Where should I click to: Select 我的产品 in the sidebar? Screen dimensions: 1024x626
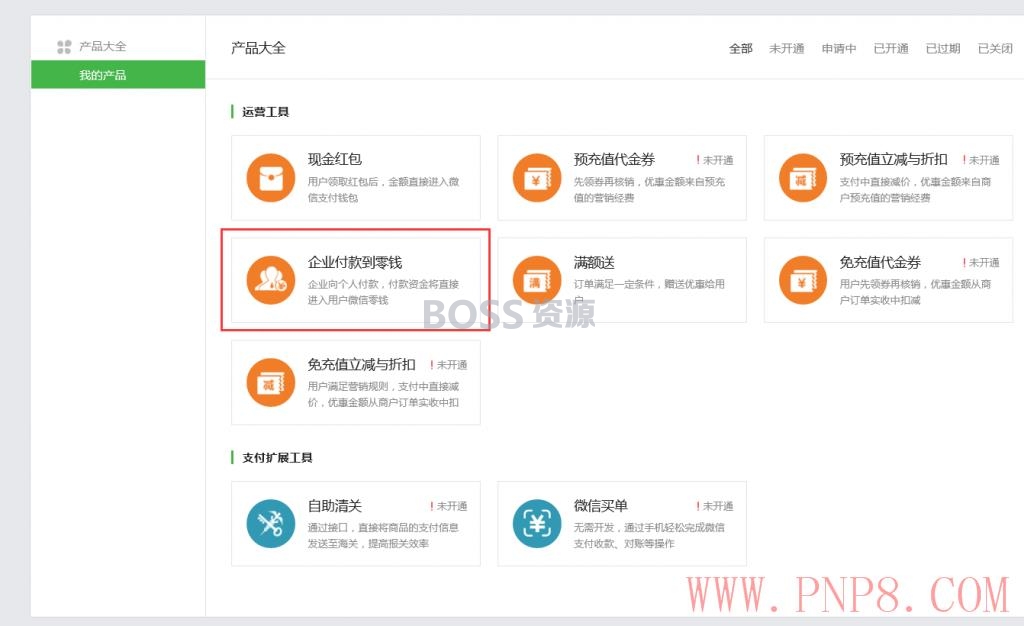pos(118,74)
